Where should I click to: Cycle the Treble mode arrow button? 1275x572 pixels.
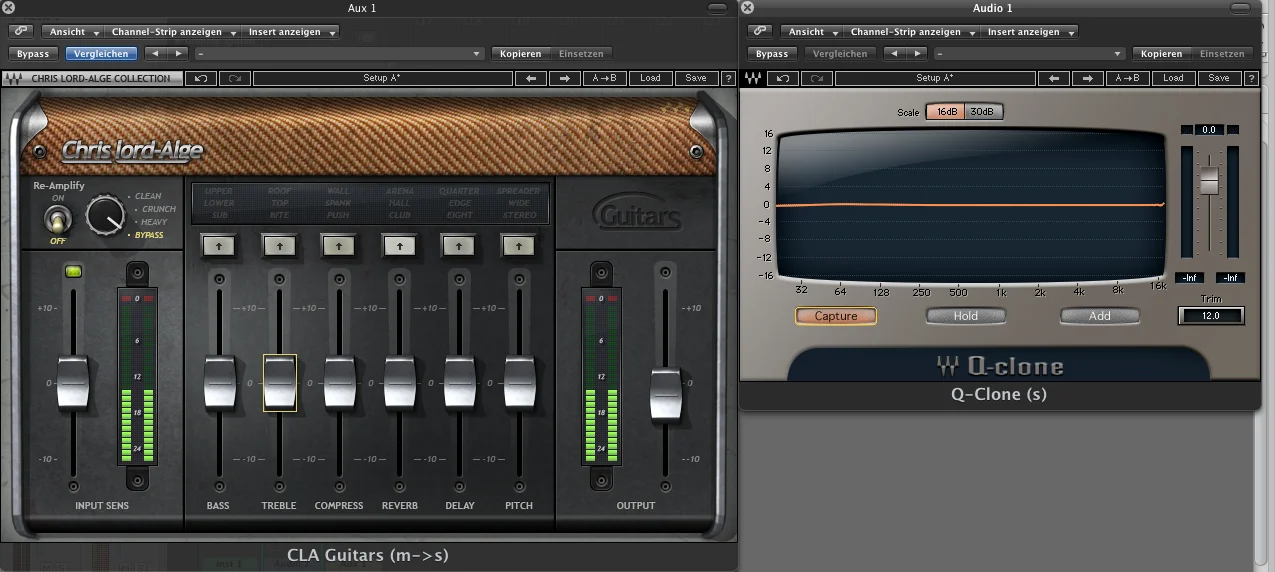coord(279,244)
